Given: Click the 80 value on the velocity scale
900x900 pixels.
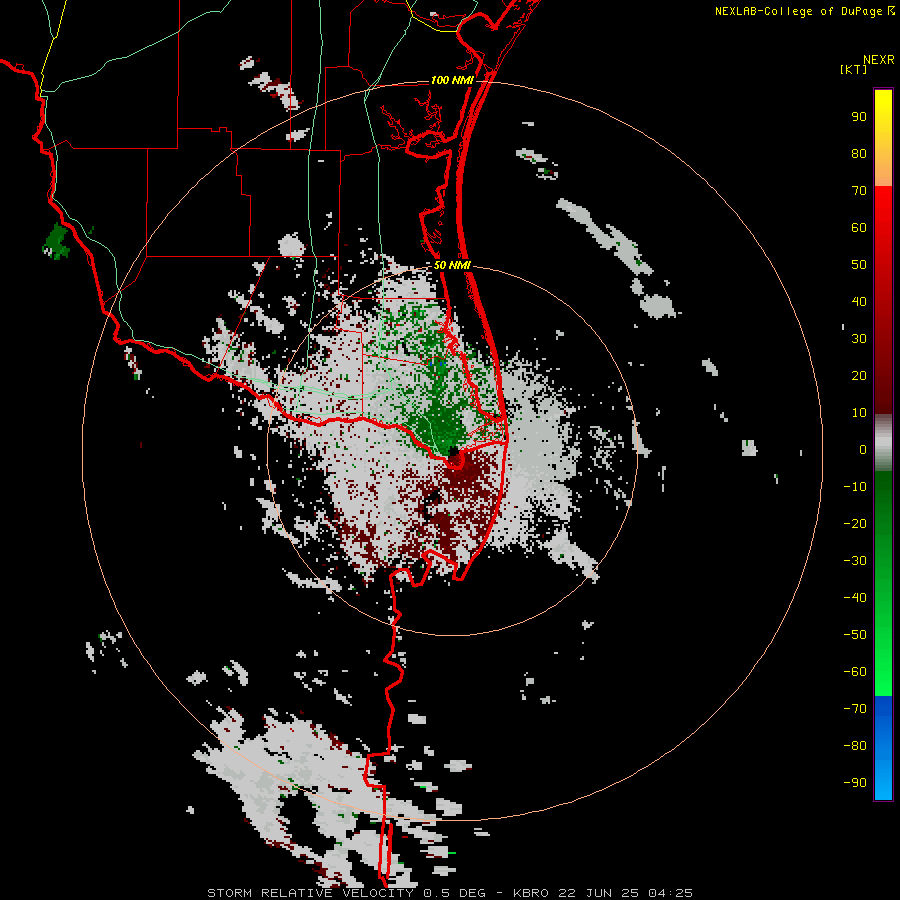Looking at the screenshot, I should 859,154.
